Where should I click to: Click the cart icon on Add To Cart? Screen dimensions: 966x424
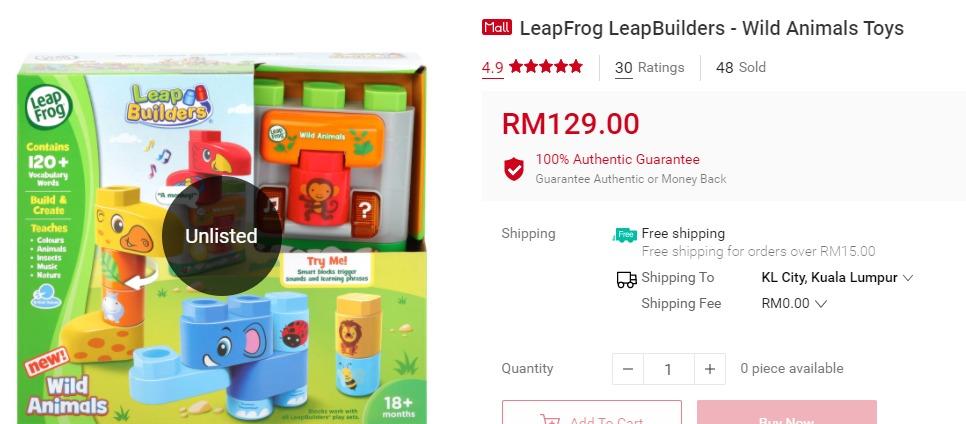pyautogui.click(x=550, y=419)
